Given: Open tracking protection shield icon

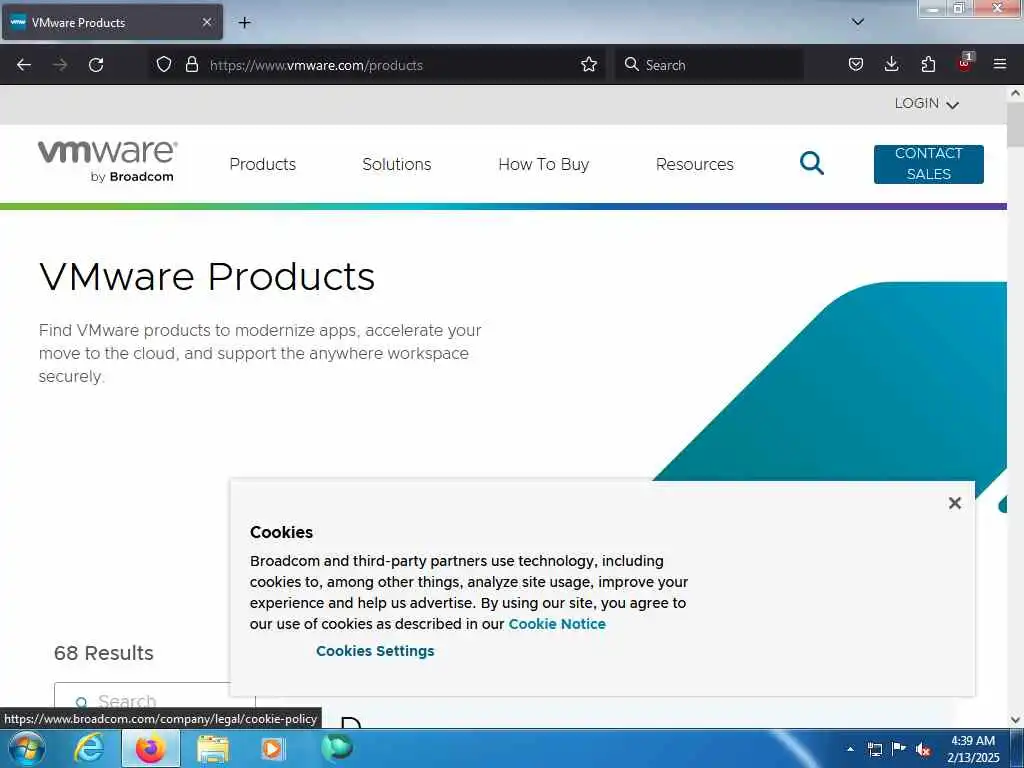Looking at the screenshot, I should (164, 64).
